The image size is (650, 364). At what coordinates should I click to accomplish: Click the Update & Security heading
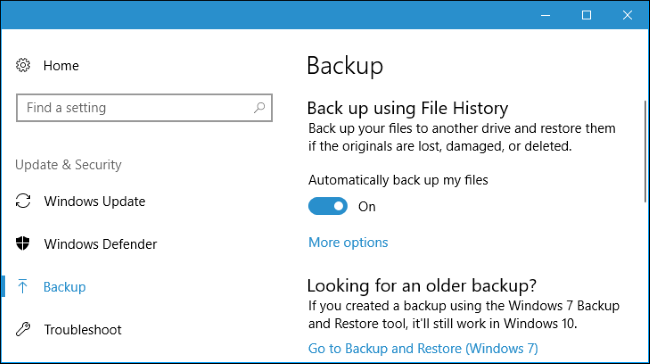(68, 165)
